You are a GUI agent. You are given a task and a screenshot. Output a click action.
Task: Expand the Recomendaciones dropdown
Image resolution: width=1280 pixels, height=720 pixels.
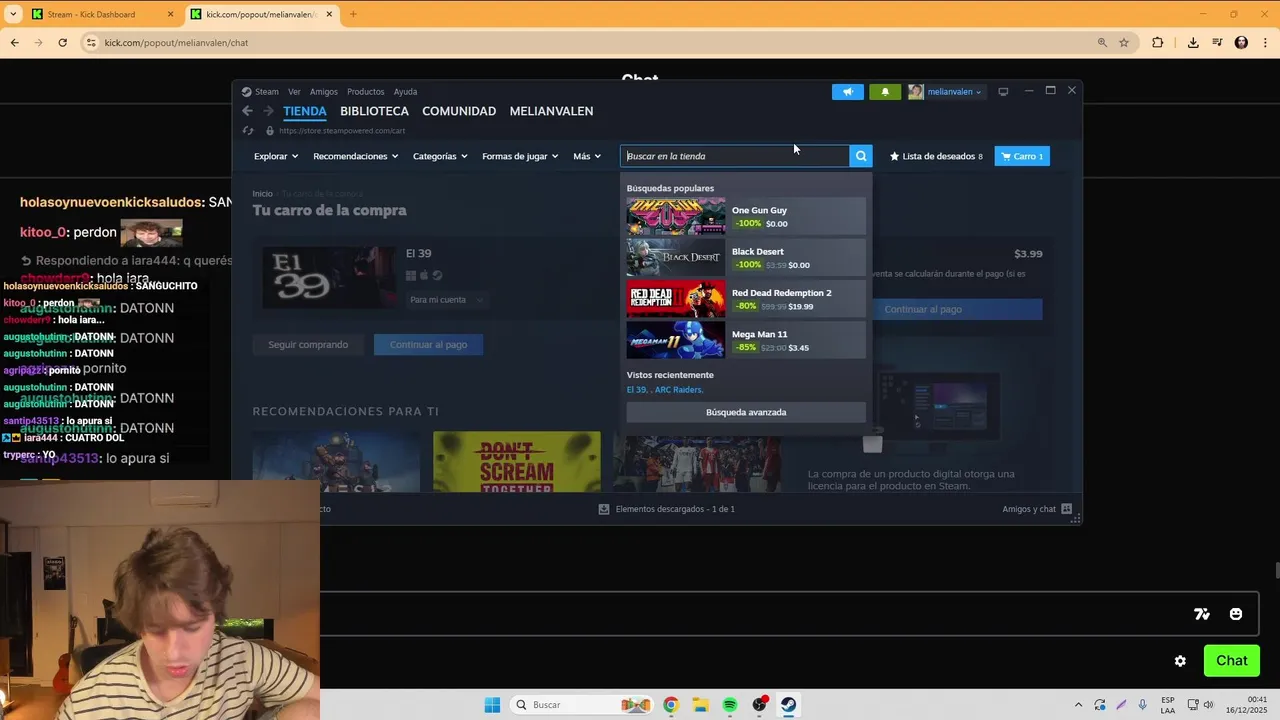[356, 156]
